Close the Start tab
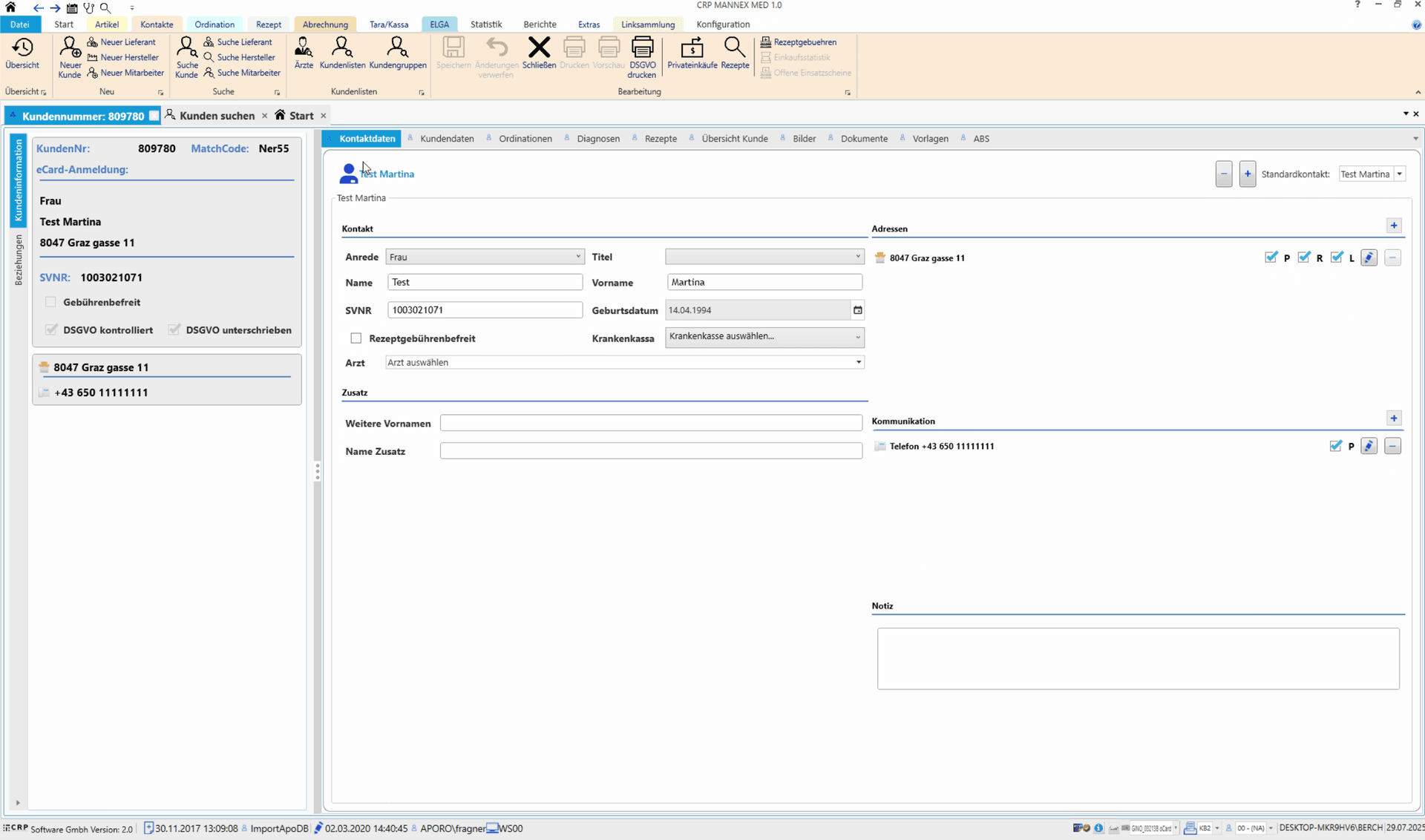Screen dimensions: 1425x840 click(x=323, y=116)
